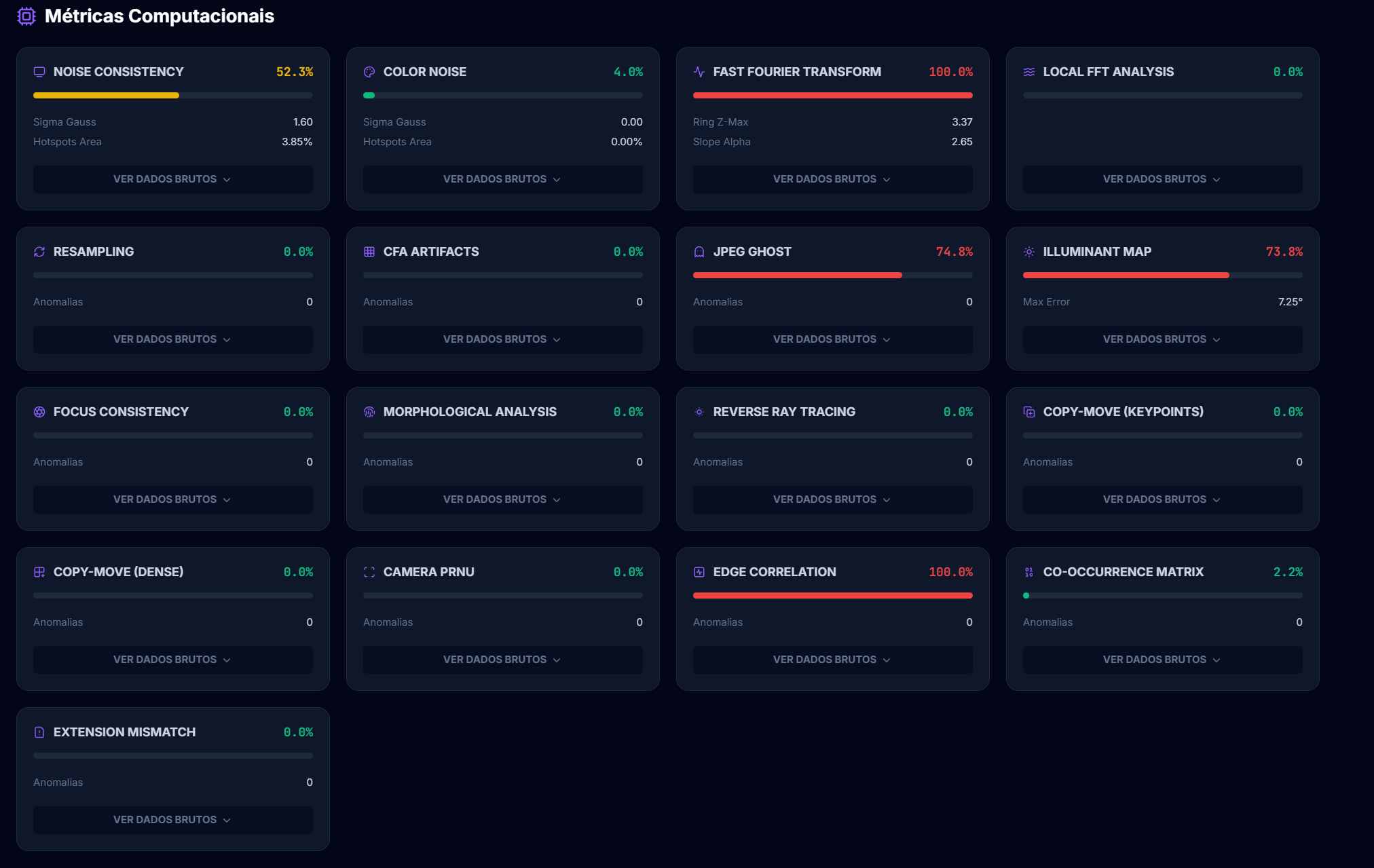The image size is (1374, 868).
Task: Click the JPEG Ghost icon
Action: (x=699, y=252)
